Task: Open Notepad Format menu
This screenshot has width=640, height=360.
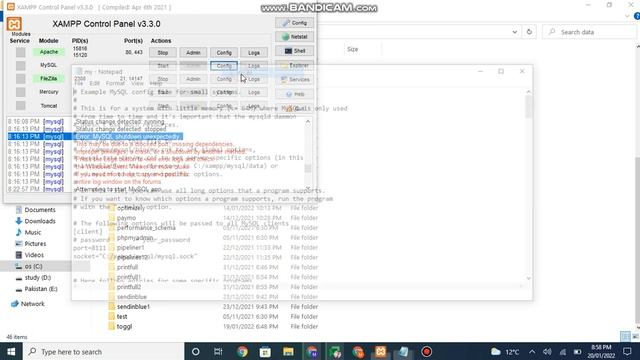Action: [x=115, y=83]
